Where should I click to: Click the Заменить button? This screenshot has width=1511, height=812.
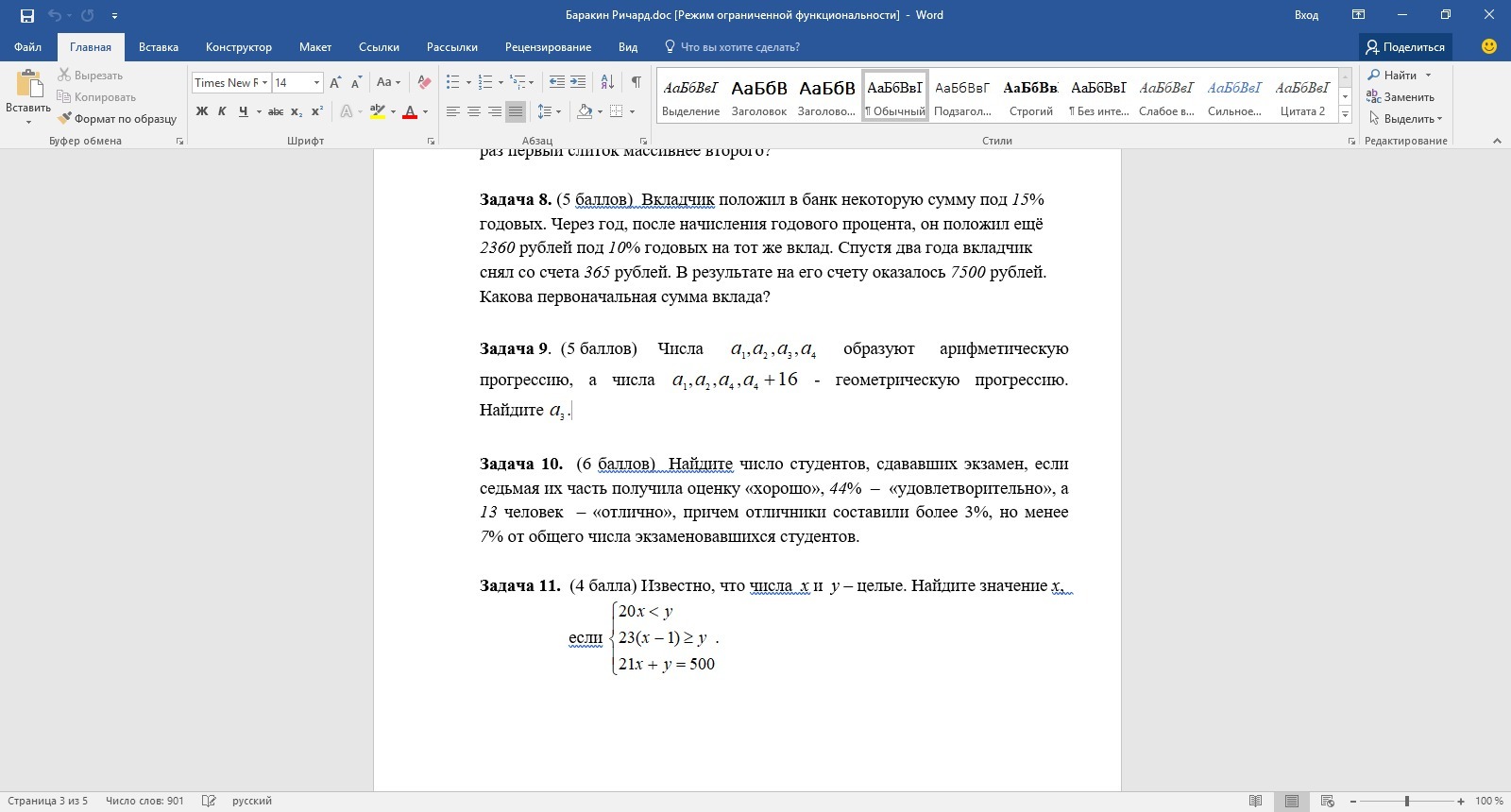(x=1401, y=97)
